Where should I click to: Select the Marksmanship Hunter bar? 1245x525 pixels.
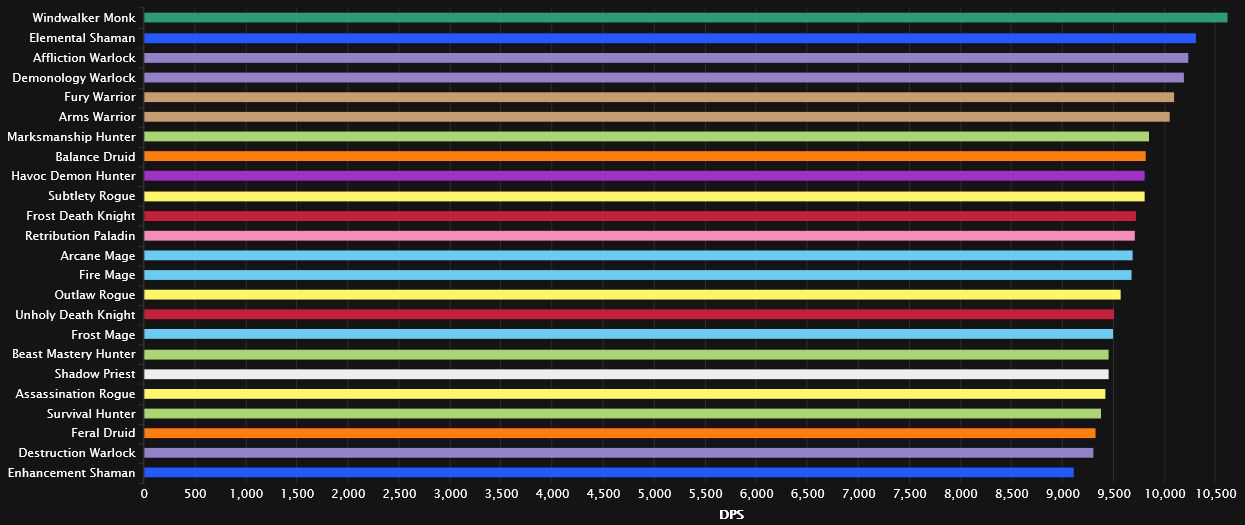coord(646,137)
